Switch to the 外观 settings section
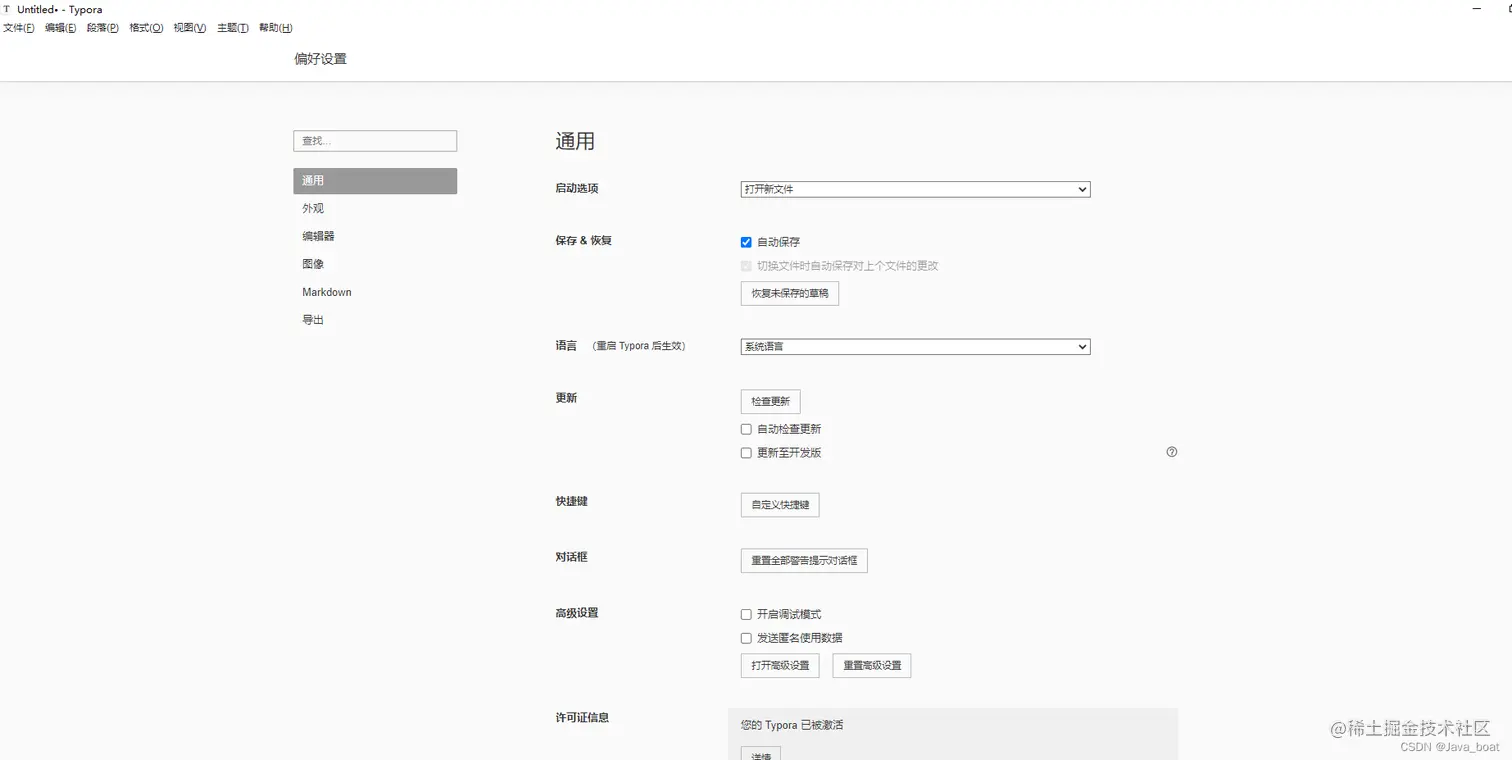Screen dimensions: 1512x760 pos(313,208)
